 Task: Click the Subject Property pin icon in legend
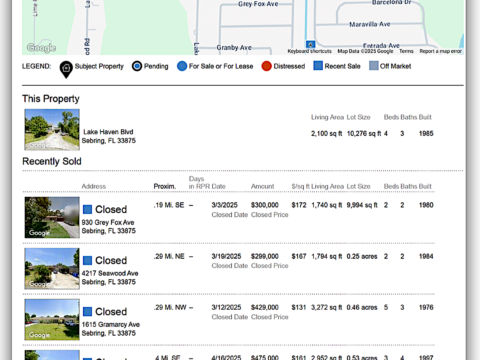point(66,69)
